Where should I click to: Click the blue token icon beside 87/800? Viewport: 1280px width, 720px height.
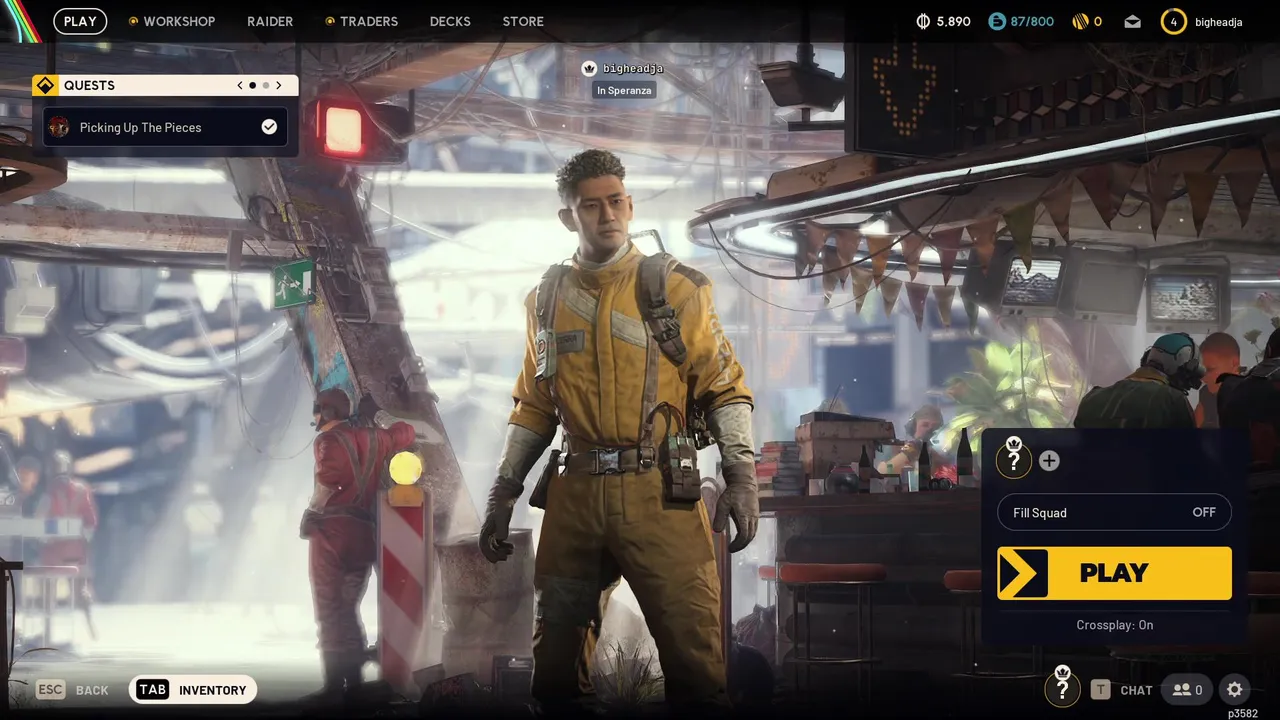tap(997, 21)
